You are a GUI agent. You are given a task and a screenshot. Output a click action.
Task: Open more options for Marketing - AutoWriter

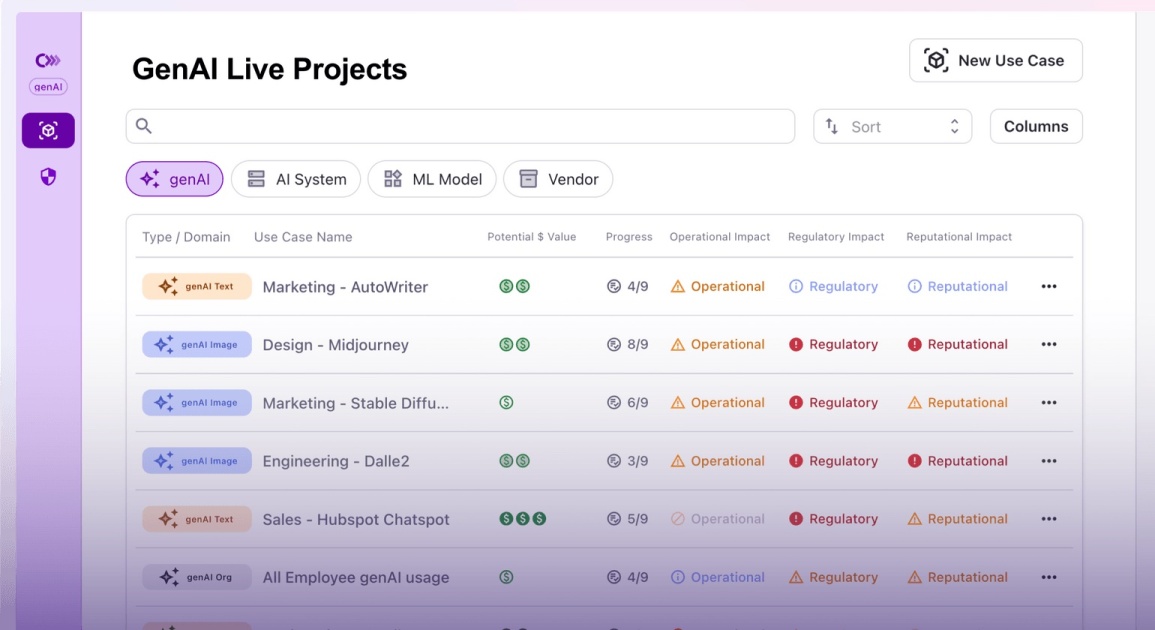tap(1048, 287)
